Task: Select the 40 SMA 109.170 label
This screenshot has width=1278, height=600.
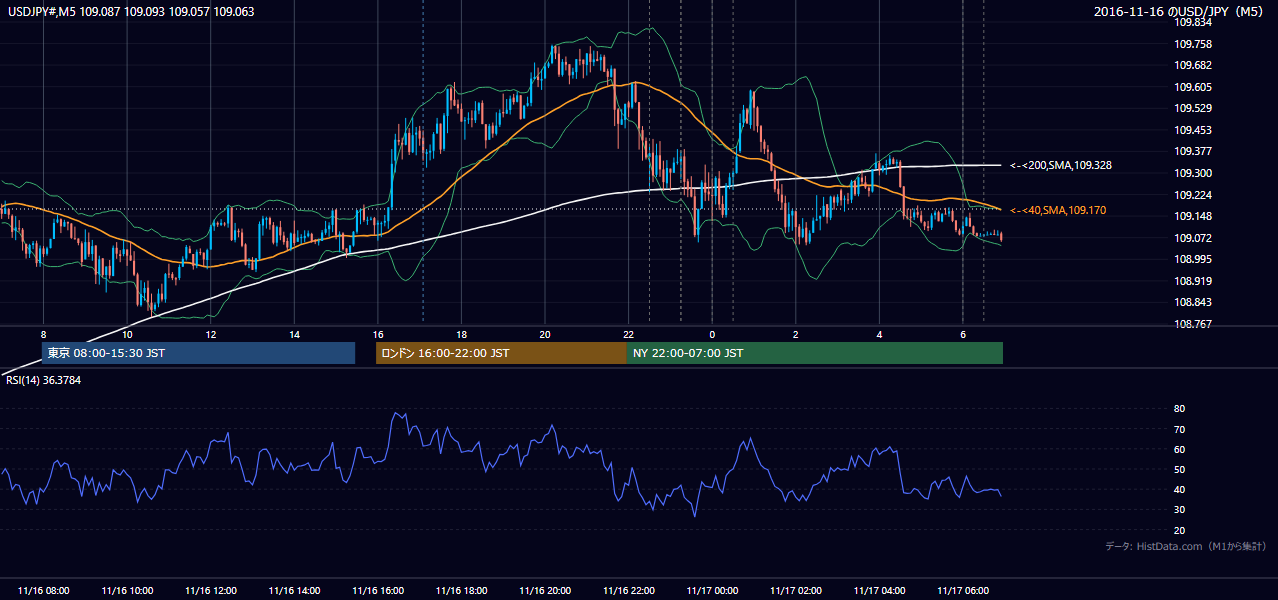Action: pyautogui.click(x=1059, y=210)
